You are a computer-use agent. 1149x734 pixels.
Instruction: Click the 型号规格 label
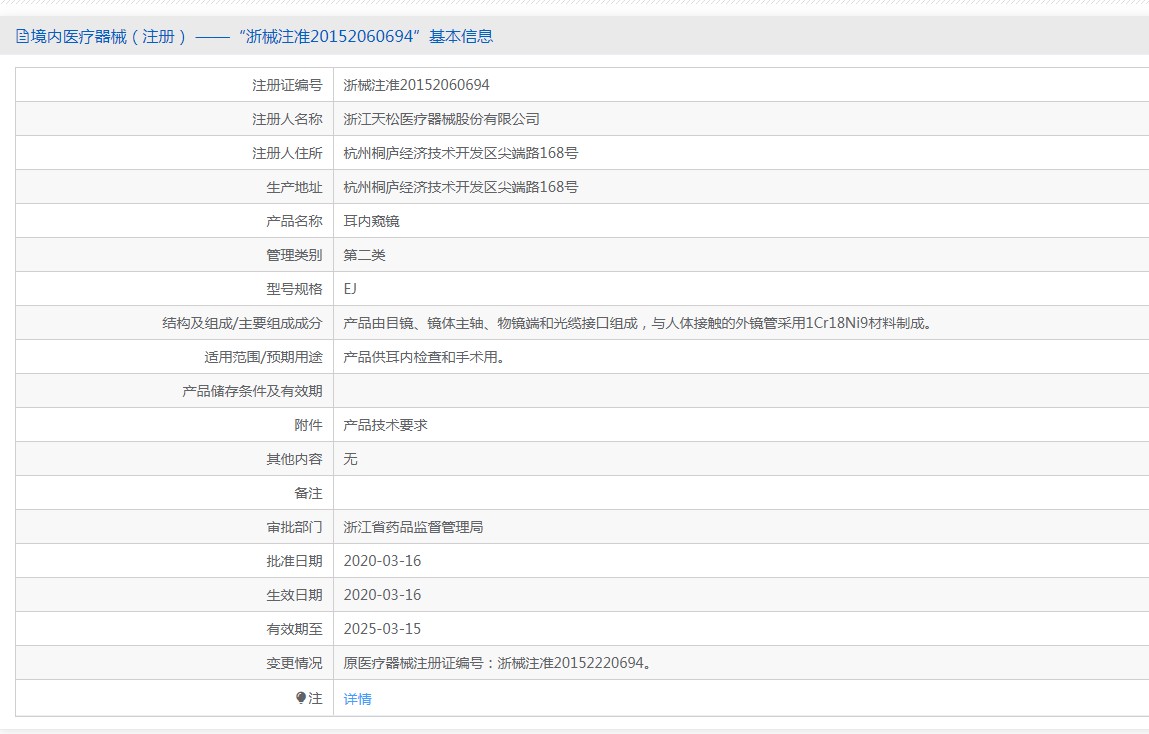click(x=294, y=289)
